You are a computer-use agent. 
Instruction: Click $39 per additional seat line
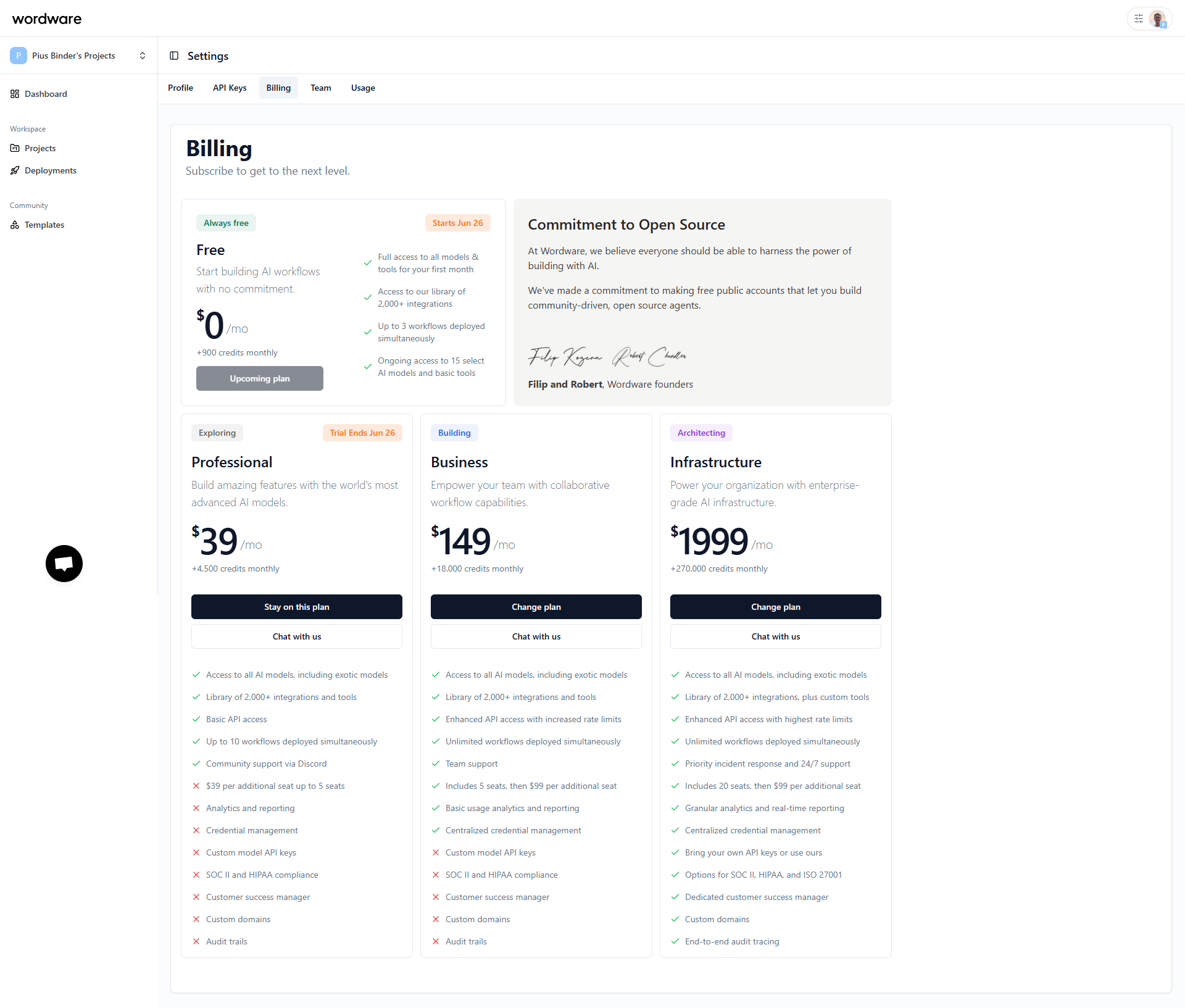[x=275, y=786]
